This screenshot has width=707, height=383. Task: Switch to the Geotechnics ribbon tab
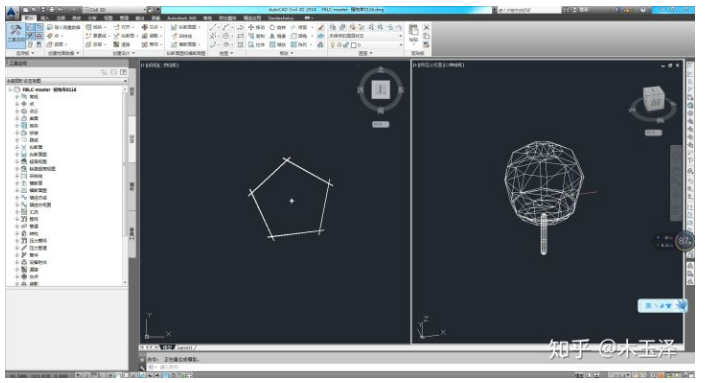(280, 18)
